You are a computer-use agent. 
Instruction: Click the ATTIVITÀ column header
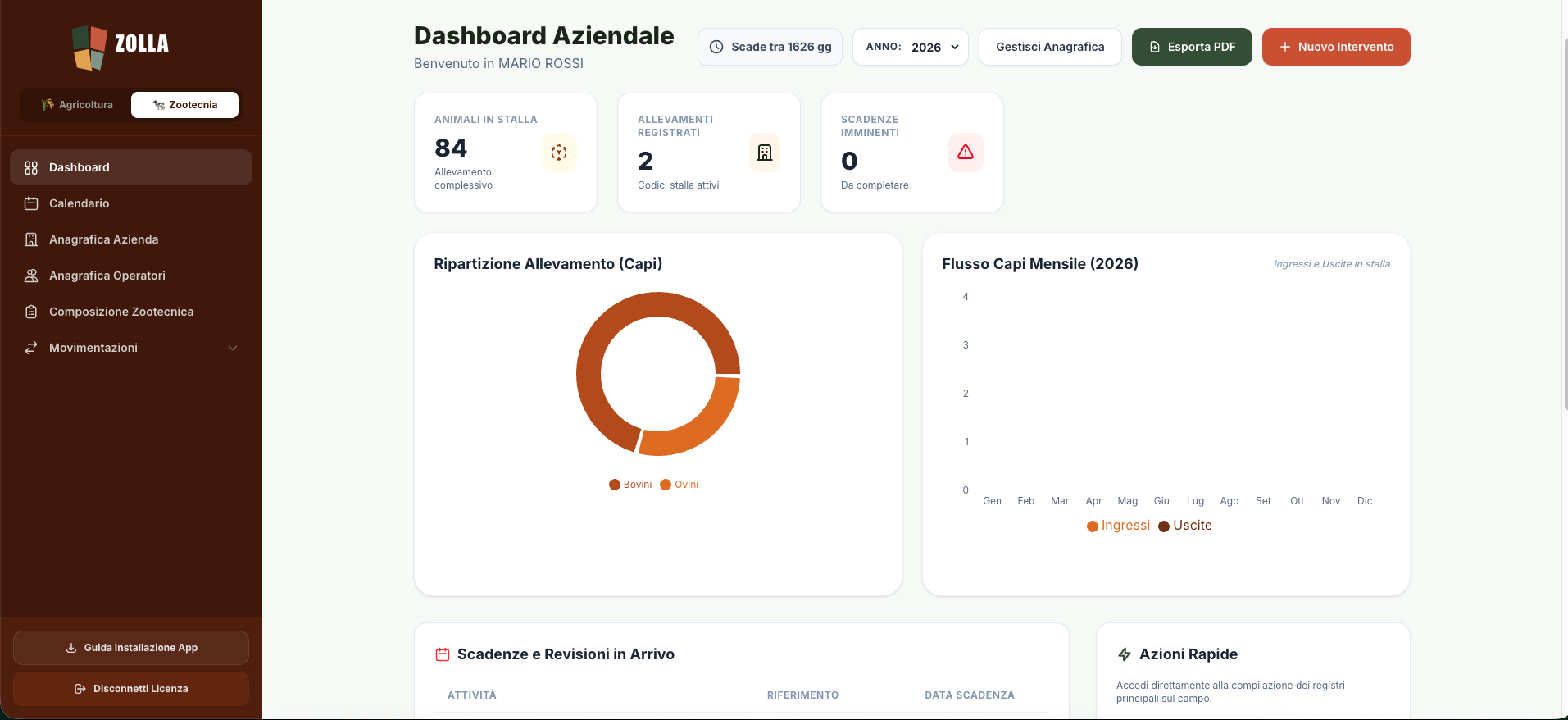[x=472, y=695]
